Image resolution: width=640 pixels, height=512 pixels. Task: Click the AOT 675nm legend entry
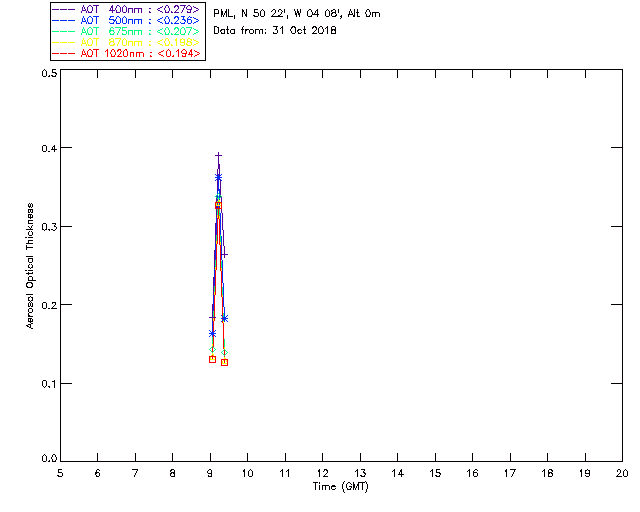(x=126, y=31)
